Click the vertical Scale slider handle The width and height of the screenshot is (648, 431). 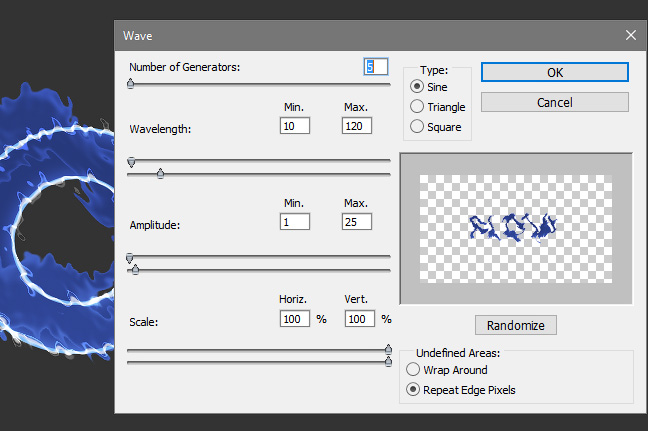(x=388, y=362)
